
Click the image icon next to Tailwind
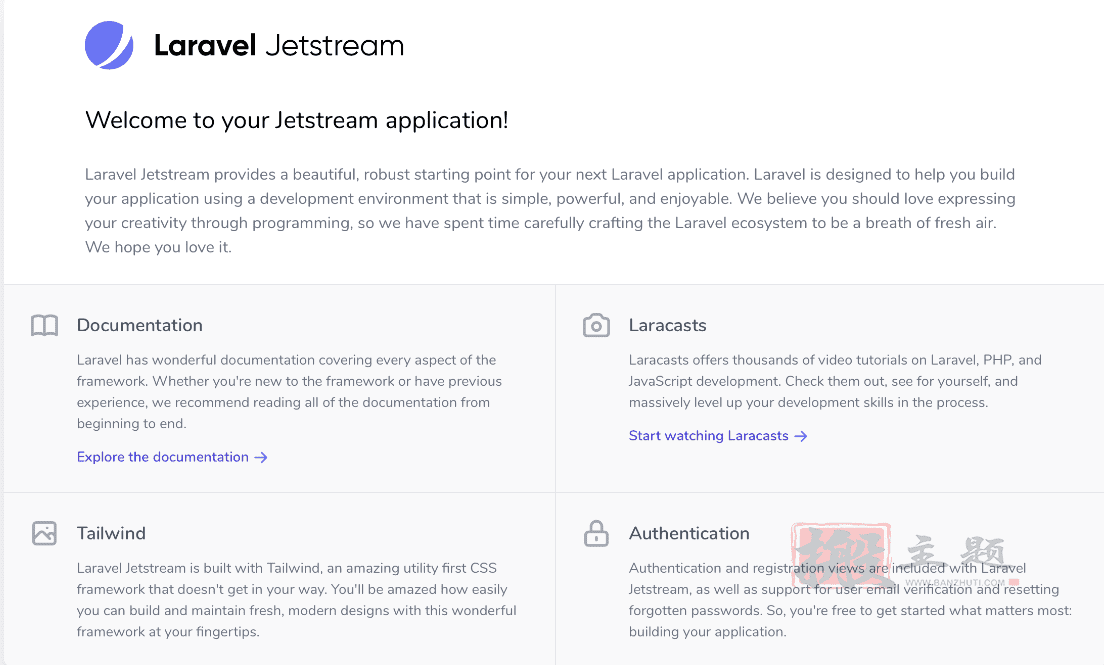point(44,533)
